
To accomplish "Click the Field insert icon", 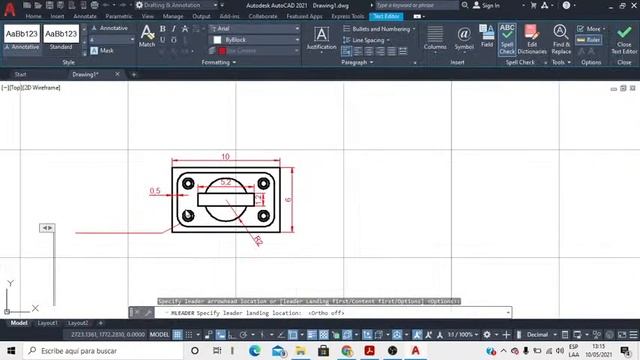I will click(x=487, y=36).
